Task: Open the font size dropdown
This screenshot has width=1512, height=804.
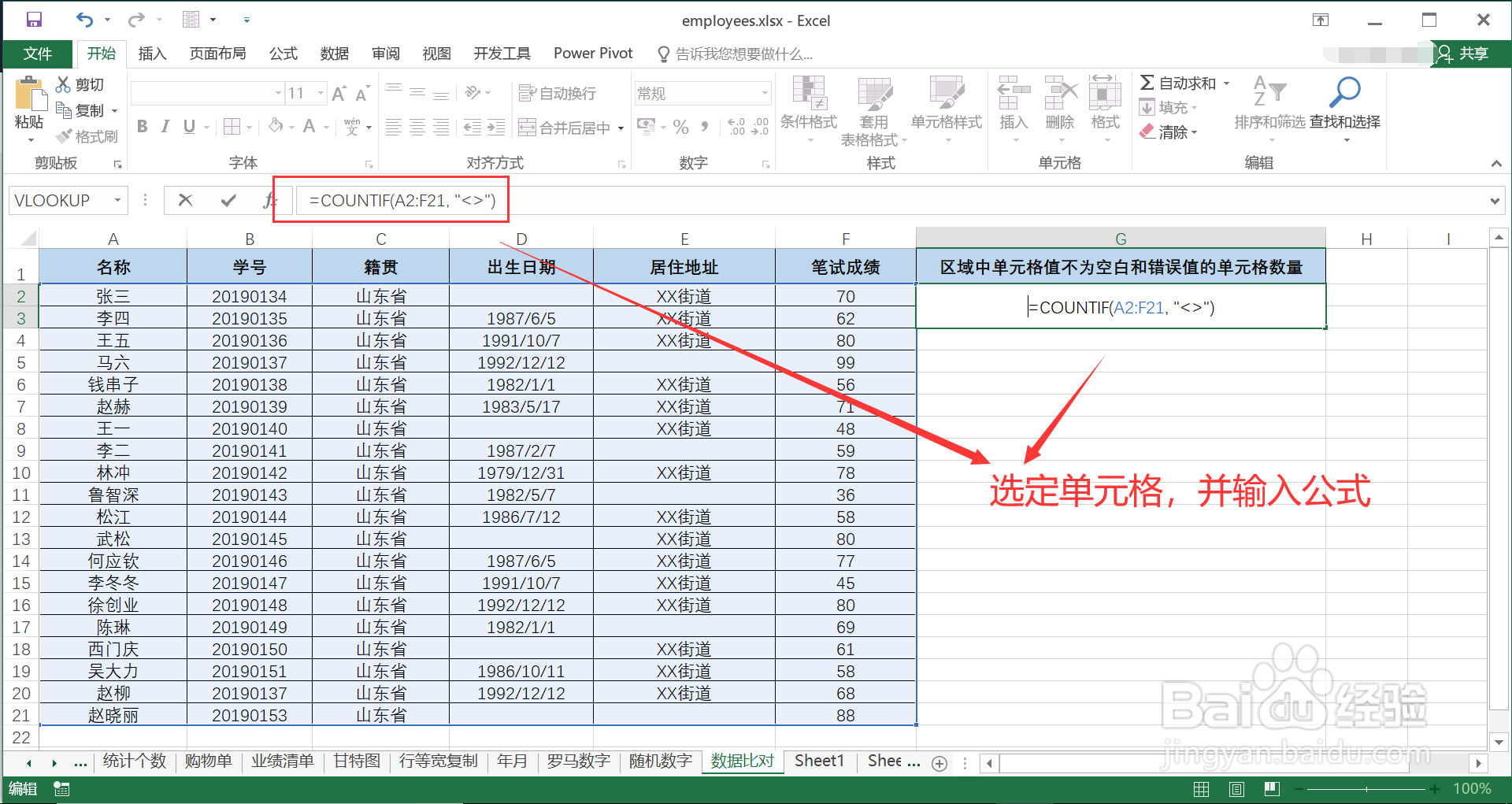Action: [x=320, y=93]
